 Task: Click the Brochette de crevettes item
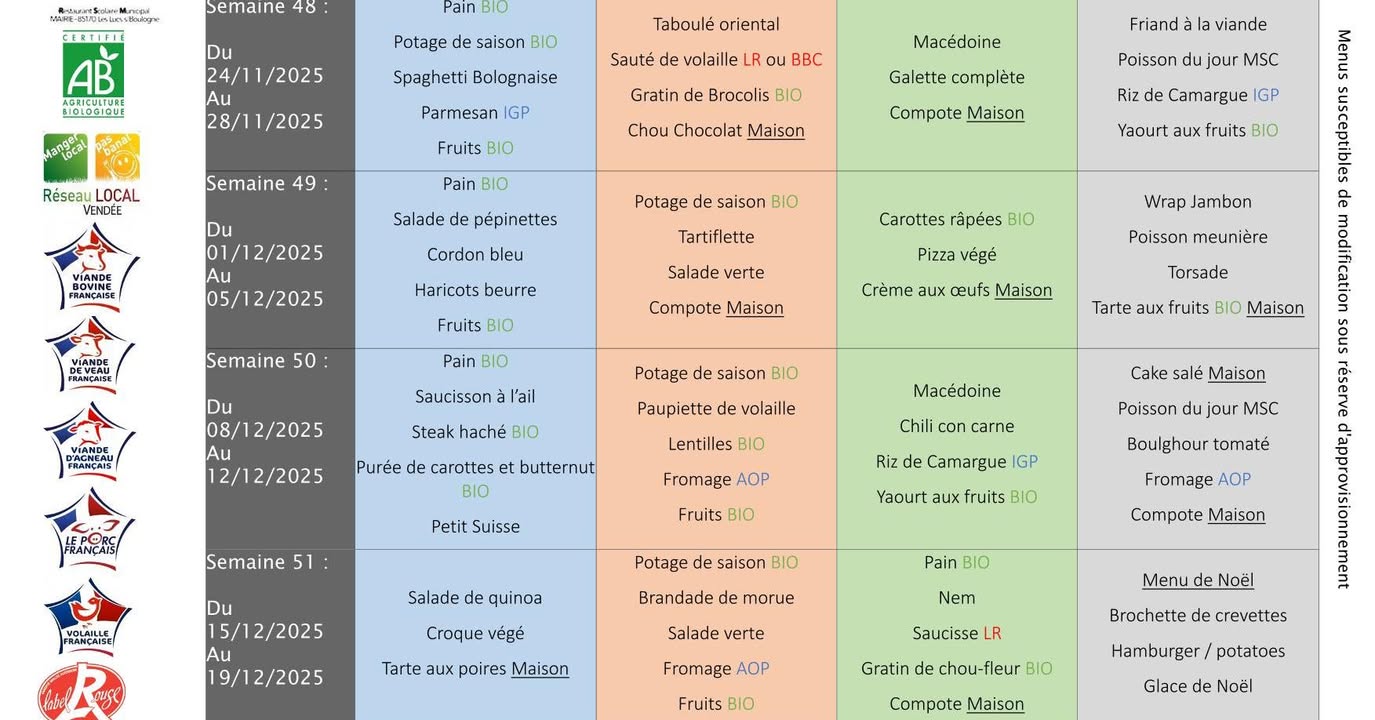click(x=1197, y=615)
